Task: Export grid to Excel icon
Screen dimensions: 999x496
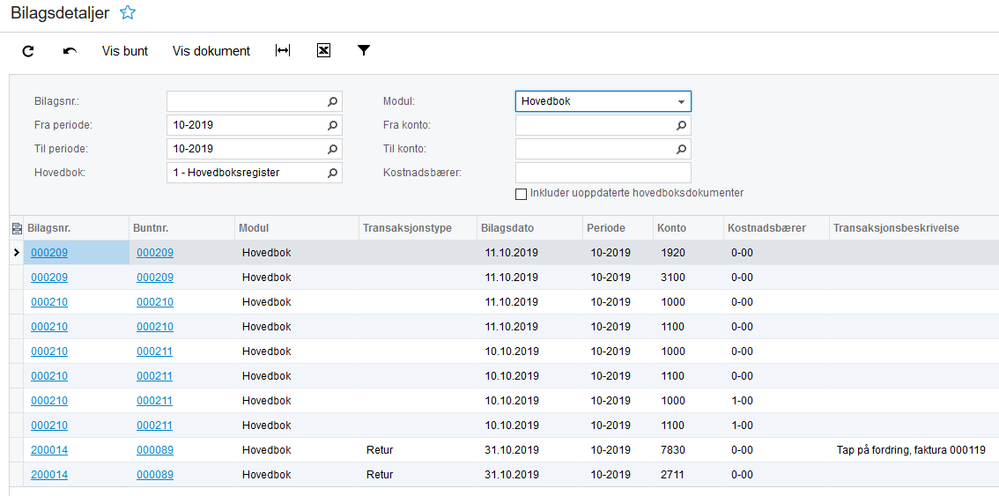Action: (324, 51)
